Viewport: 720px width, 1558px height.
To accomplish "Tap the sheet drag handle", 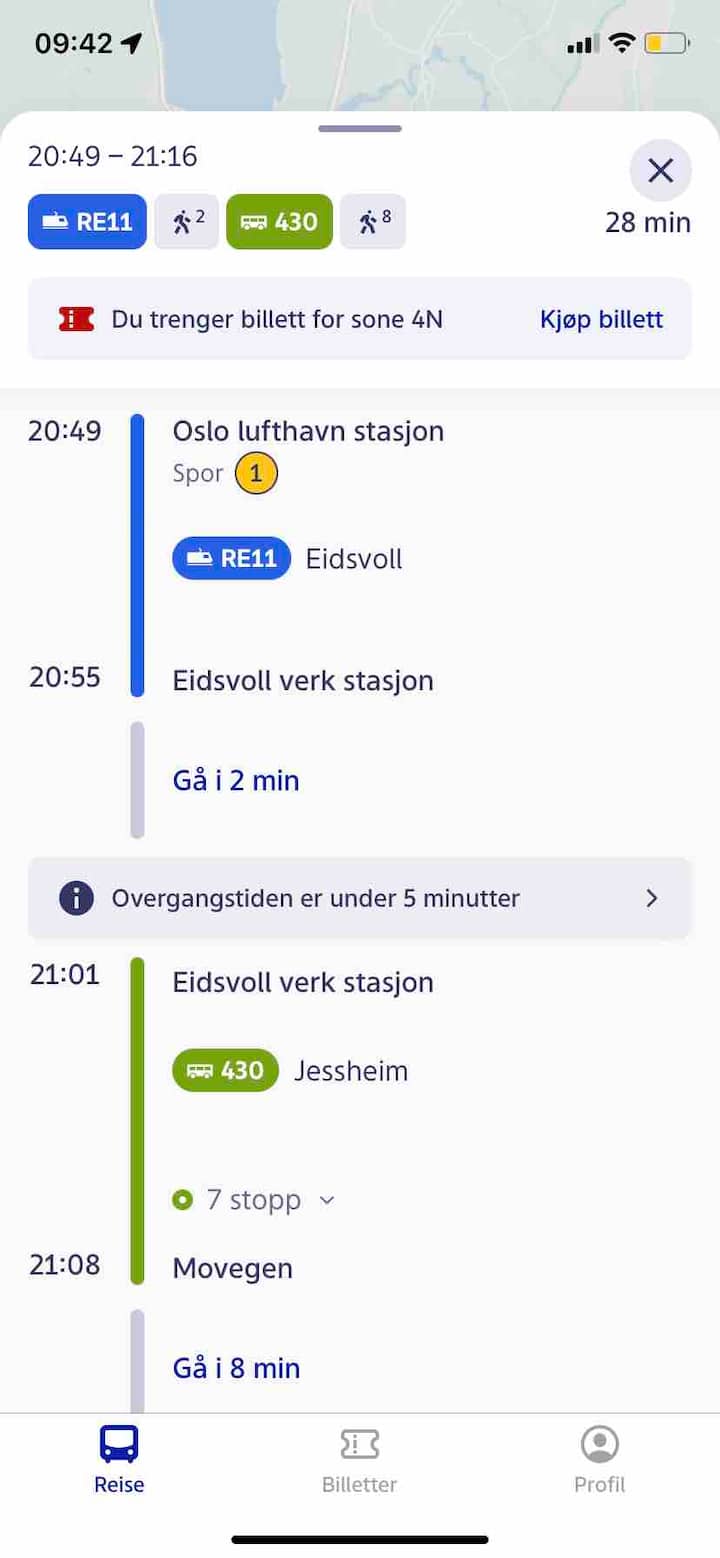I will click(360, 129).
